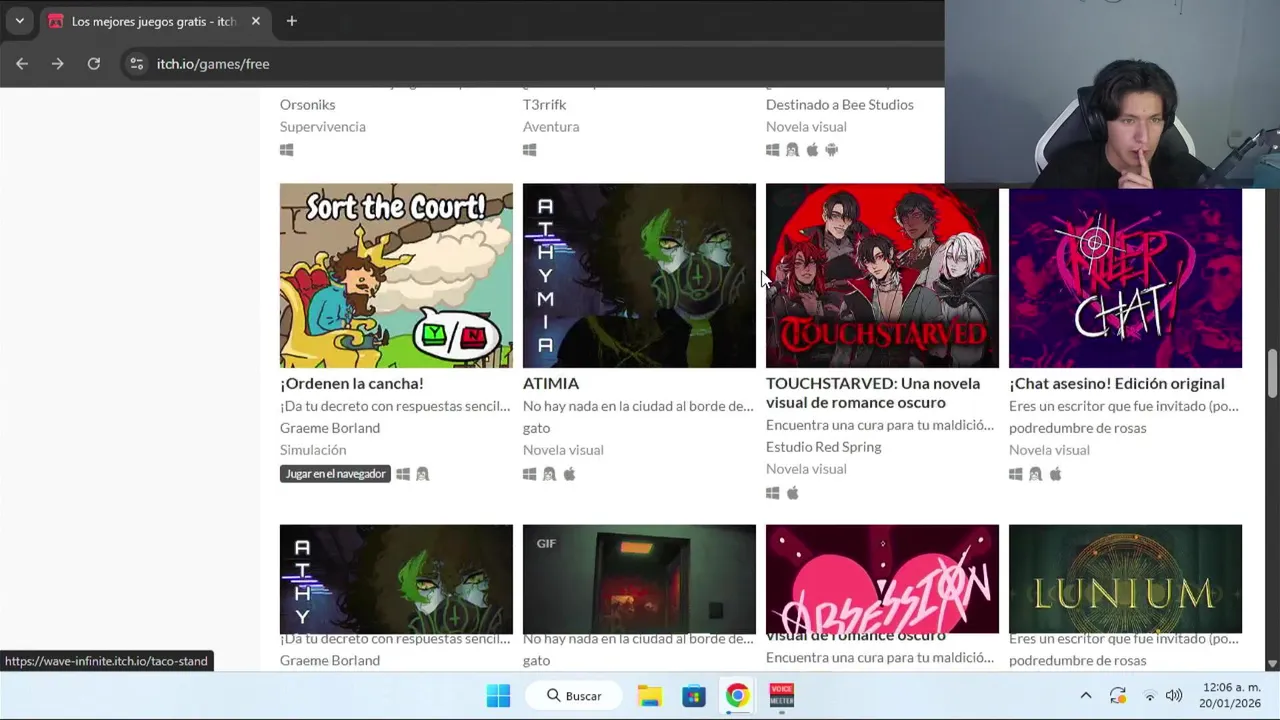Open author 'T3rrifk' link
Viewport: 1280px width, 720px height.
pos(544,104)
